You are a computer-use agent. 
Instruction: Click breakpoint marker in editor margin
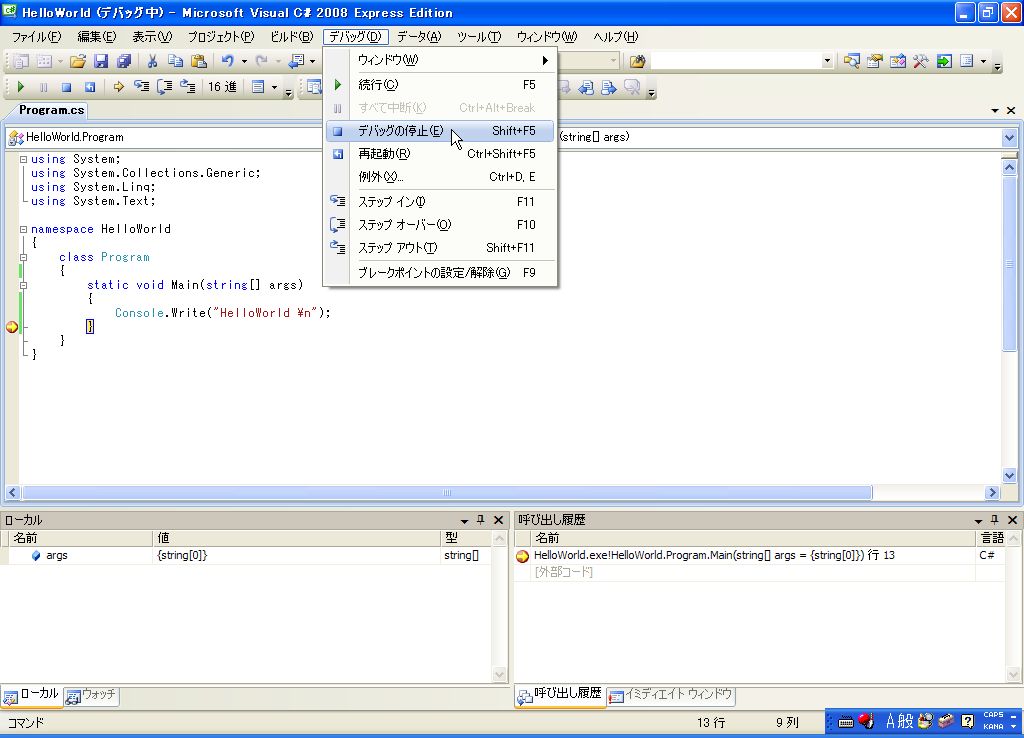[12, 327]
